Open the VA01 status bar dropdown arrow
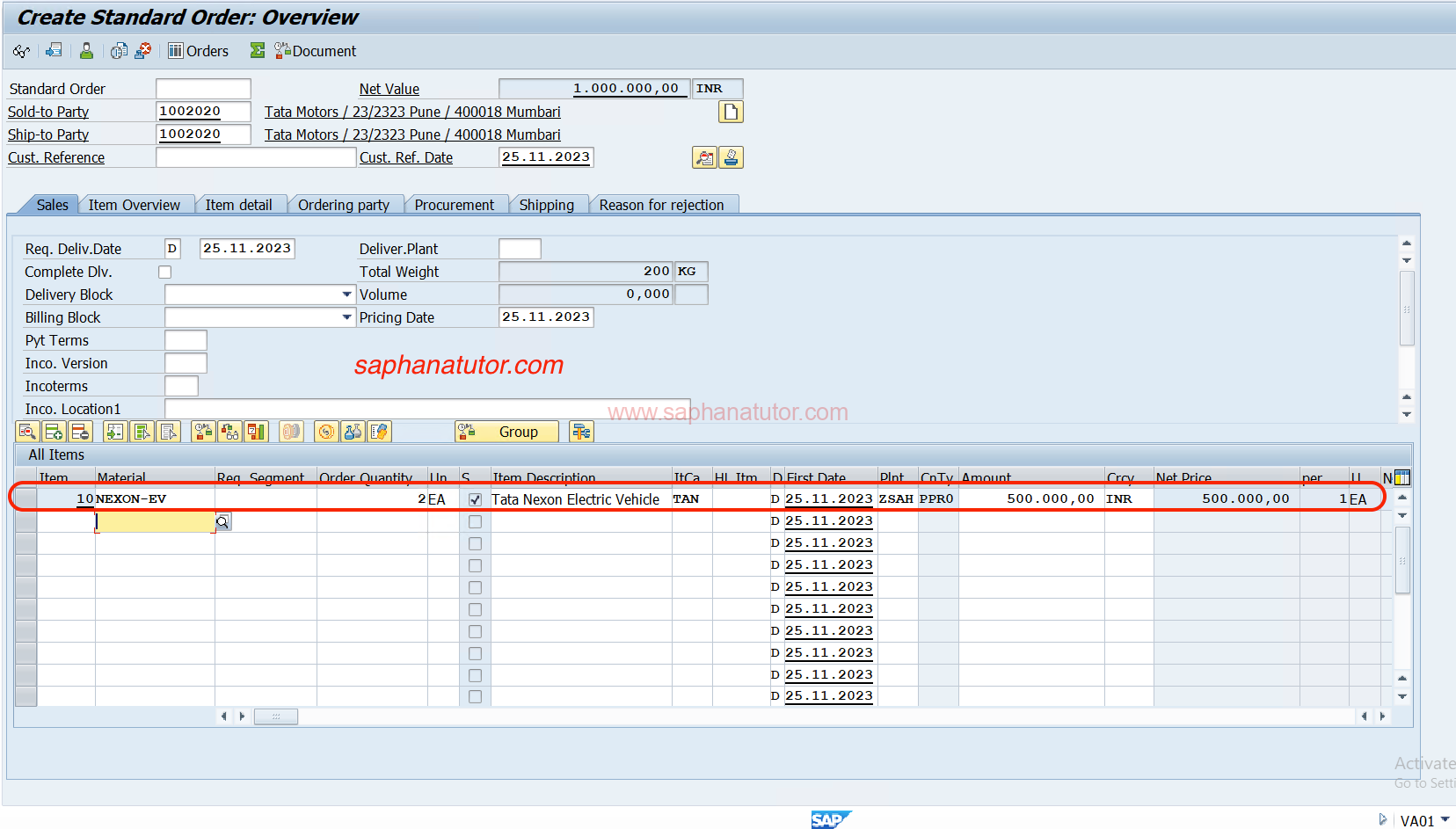This screenshot has width=1456, height=829. [x=1445, y=819]
